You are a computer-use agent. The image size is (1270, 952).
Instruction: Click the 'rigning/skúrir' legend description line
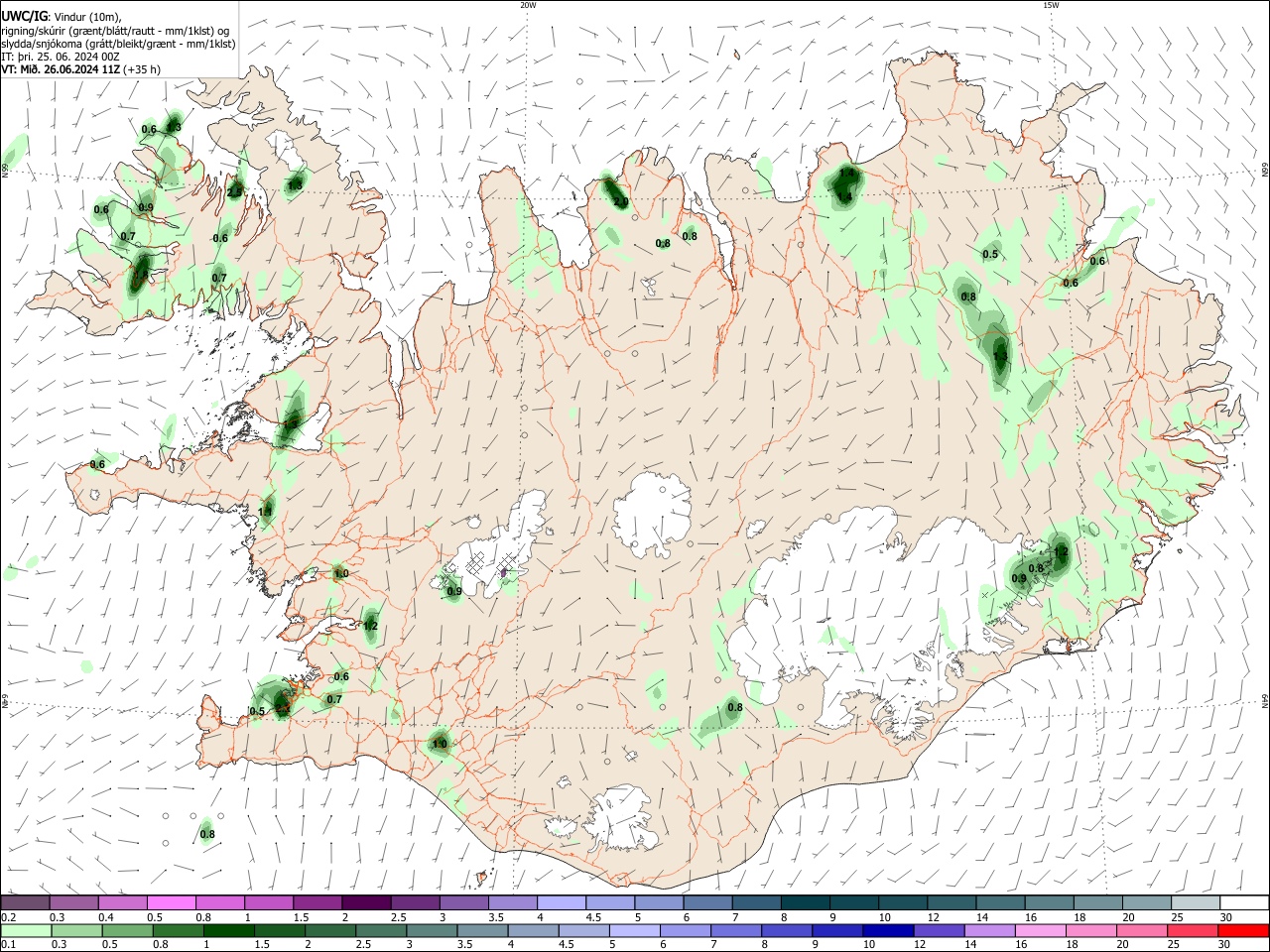(115, 30)
